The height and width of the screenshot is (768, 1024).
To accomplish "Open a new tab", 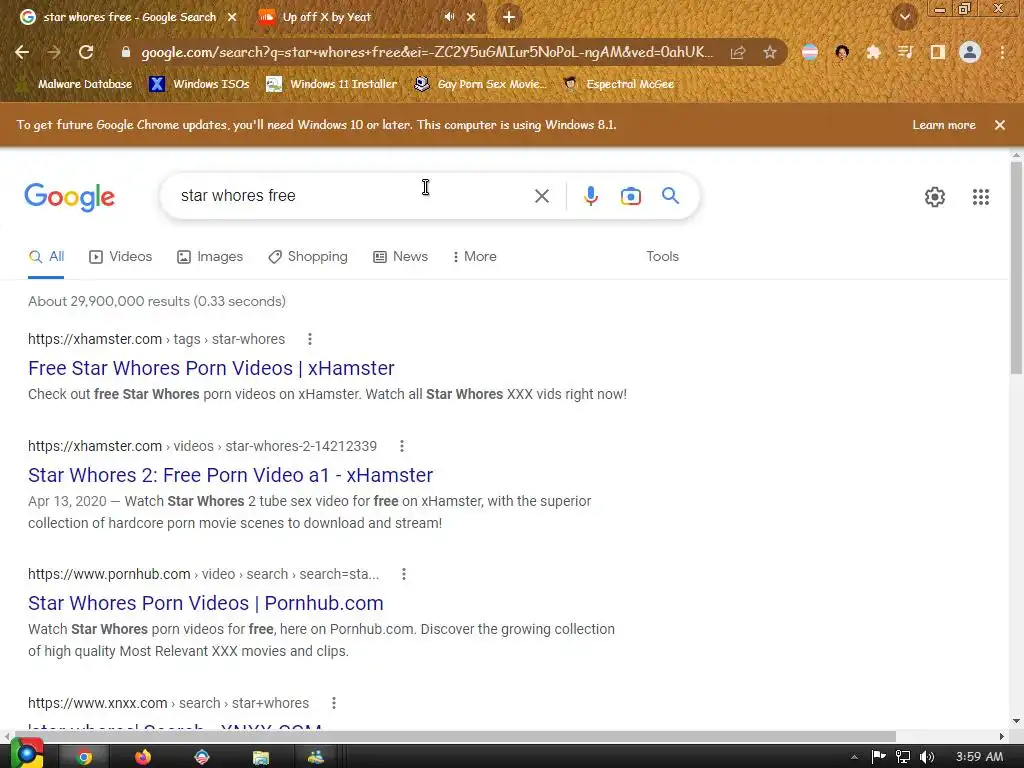I will (509, 17).
